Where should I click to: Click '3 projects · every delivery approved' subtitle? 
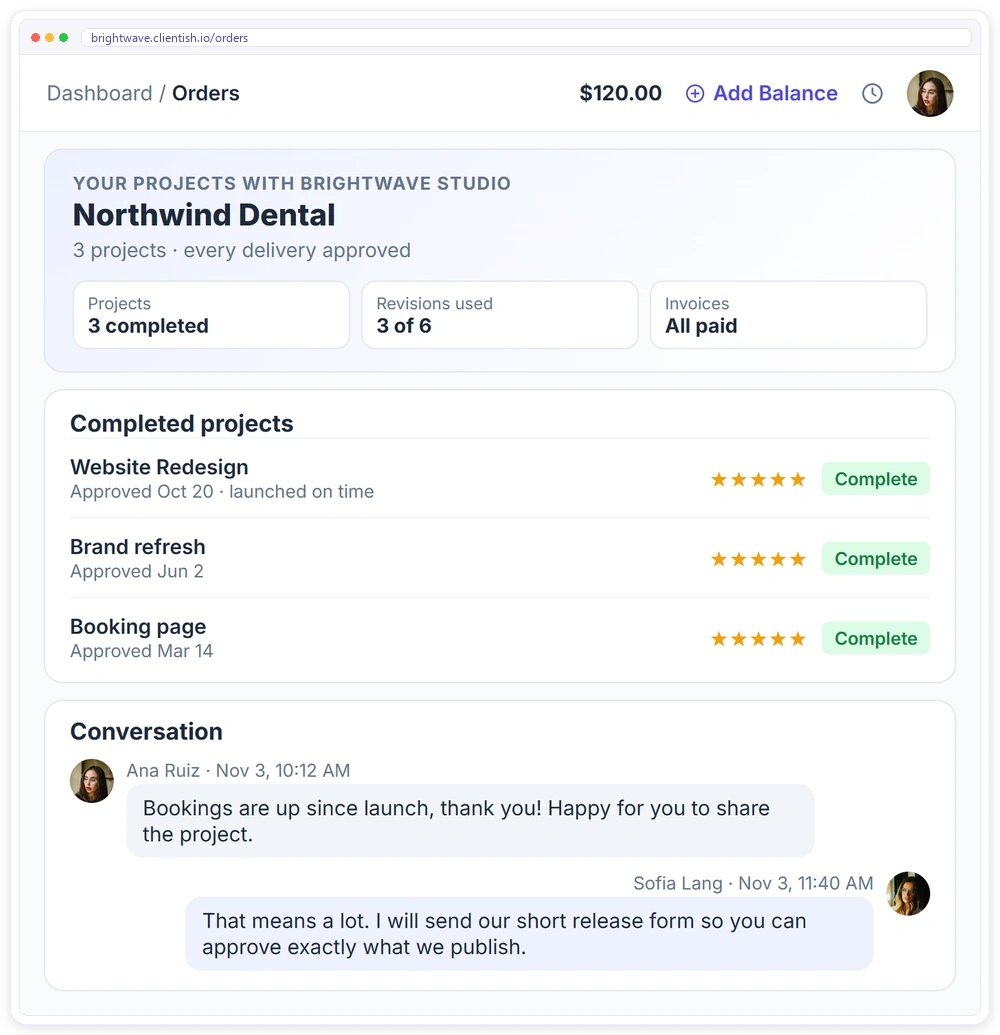(242, 251)
